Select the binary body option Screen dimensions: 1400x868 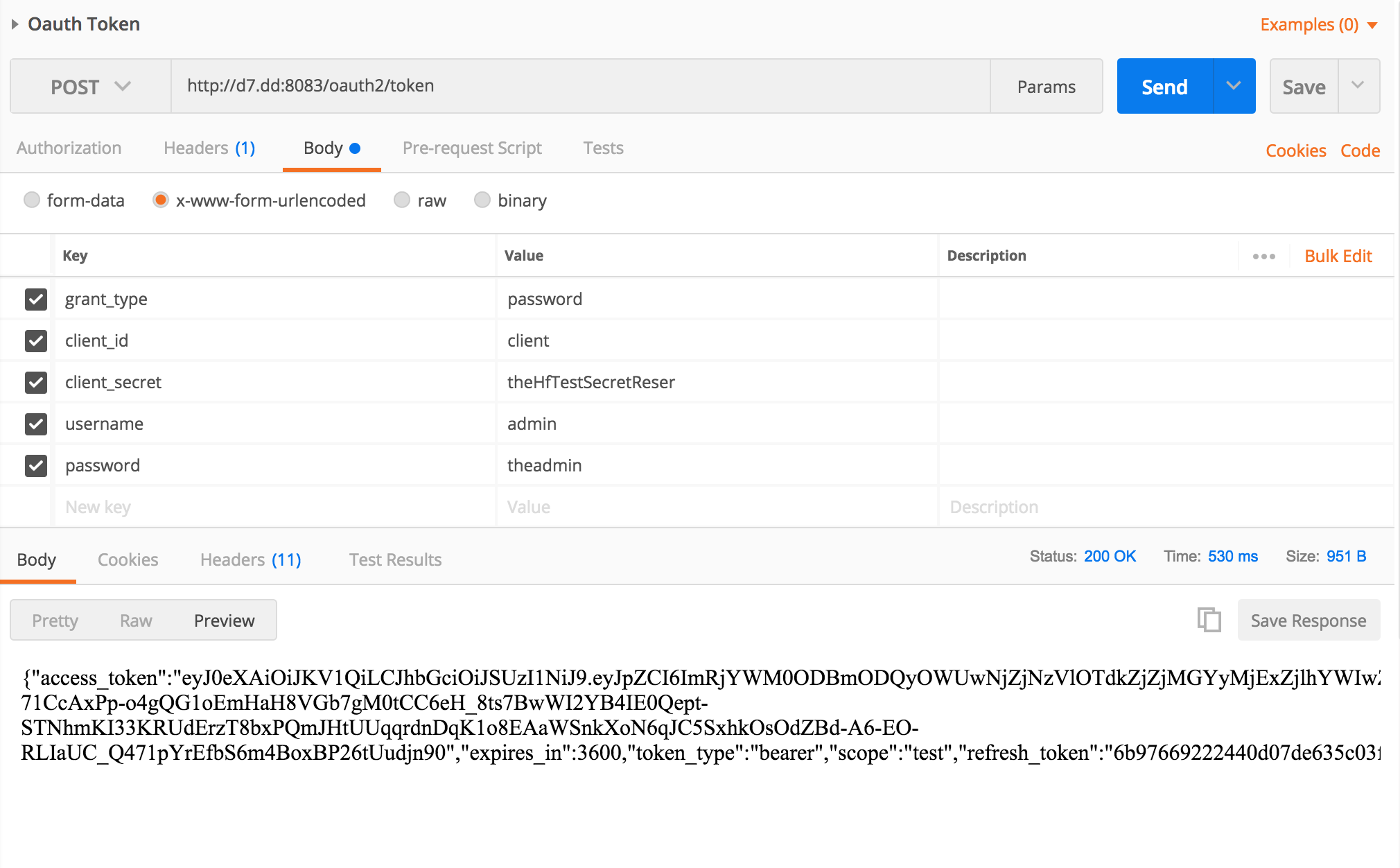(482, 200)
